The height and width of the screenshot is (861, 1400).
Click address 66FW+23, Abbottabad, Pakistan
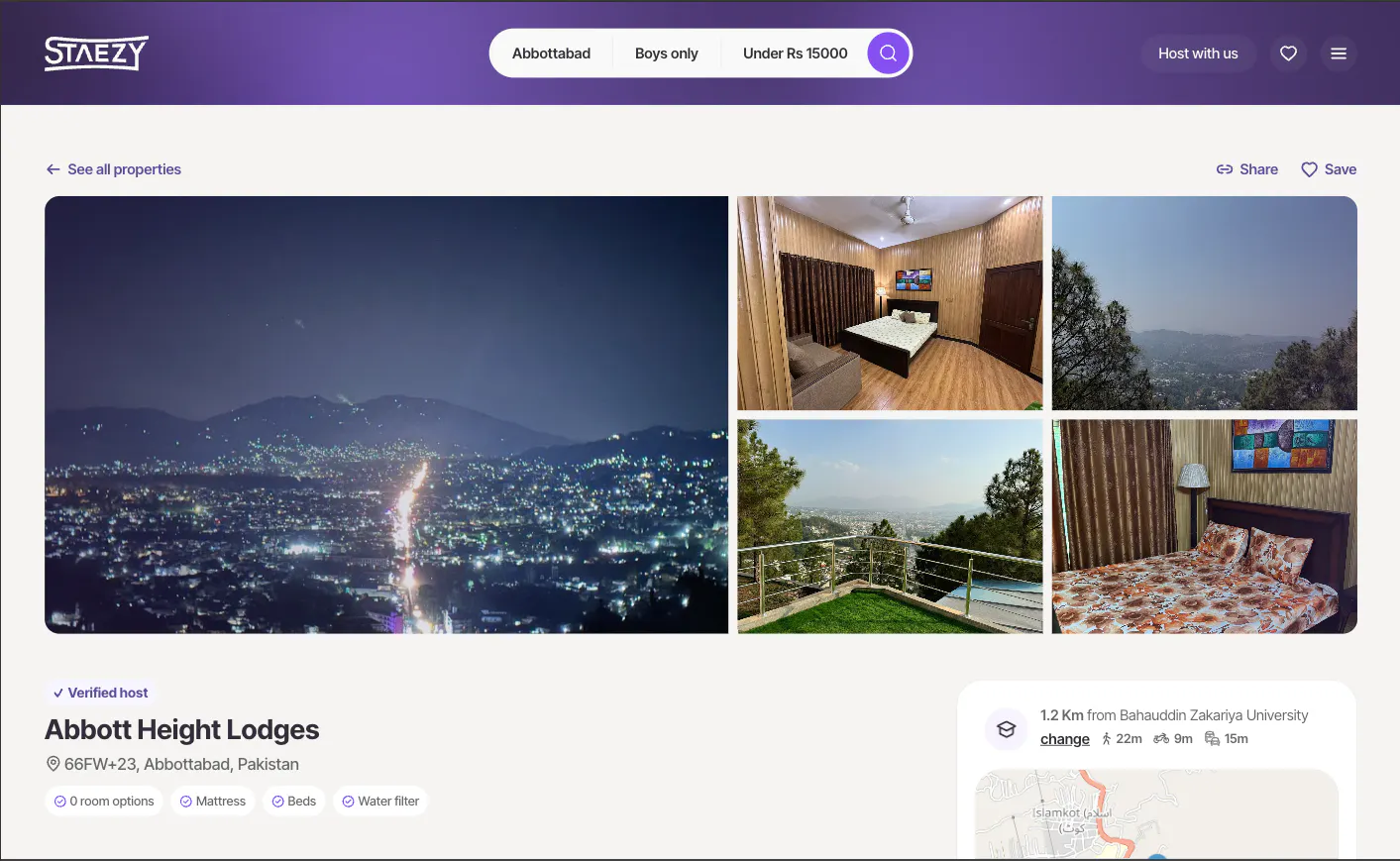[181, 764]
